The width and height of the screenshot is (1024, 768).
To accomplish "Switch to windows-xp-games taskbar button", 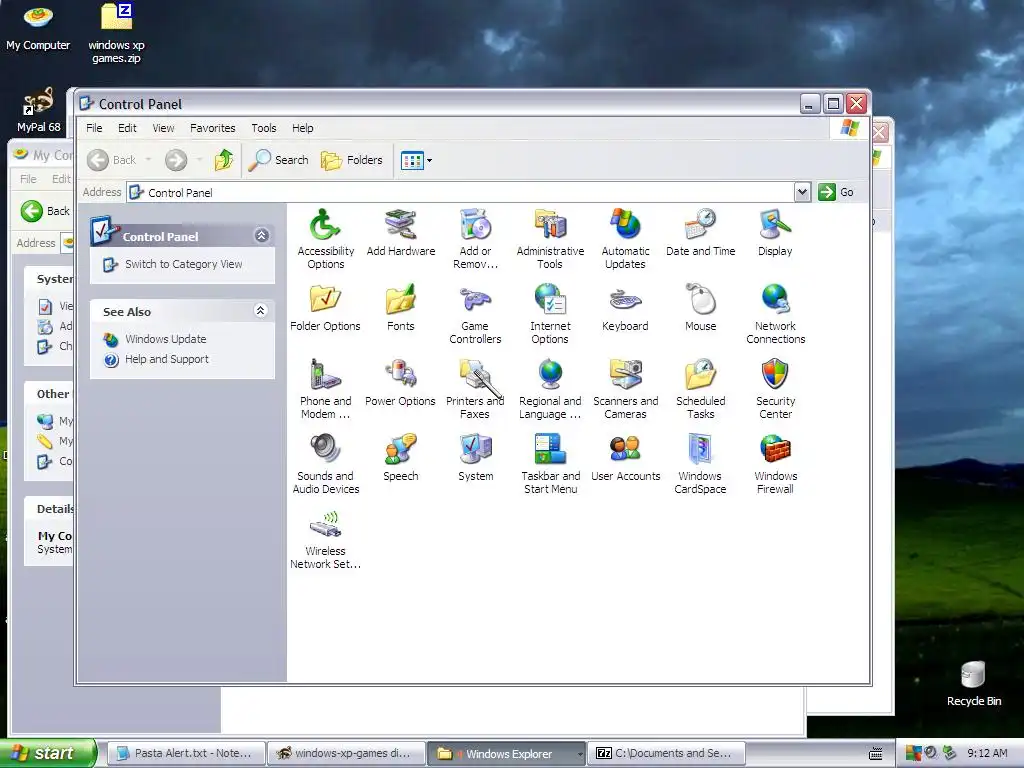I will pyautogui.click(x=347, y=754).
